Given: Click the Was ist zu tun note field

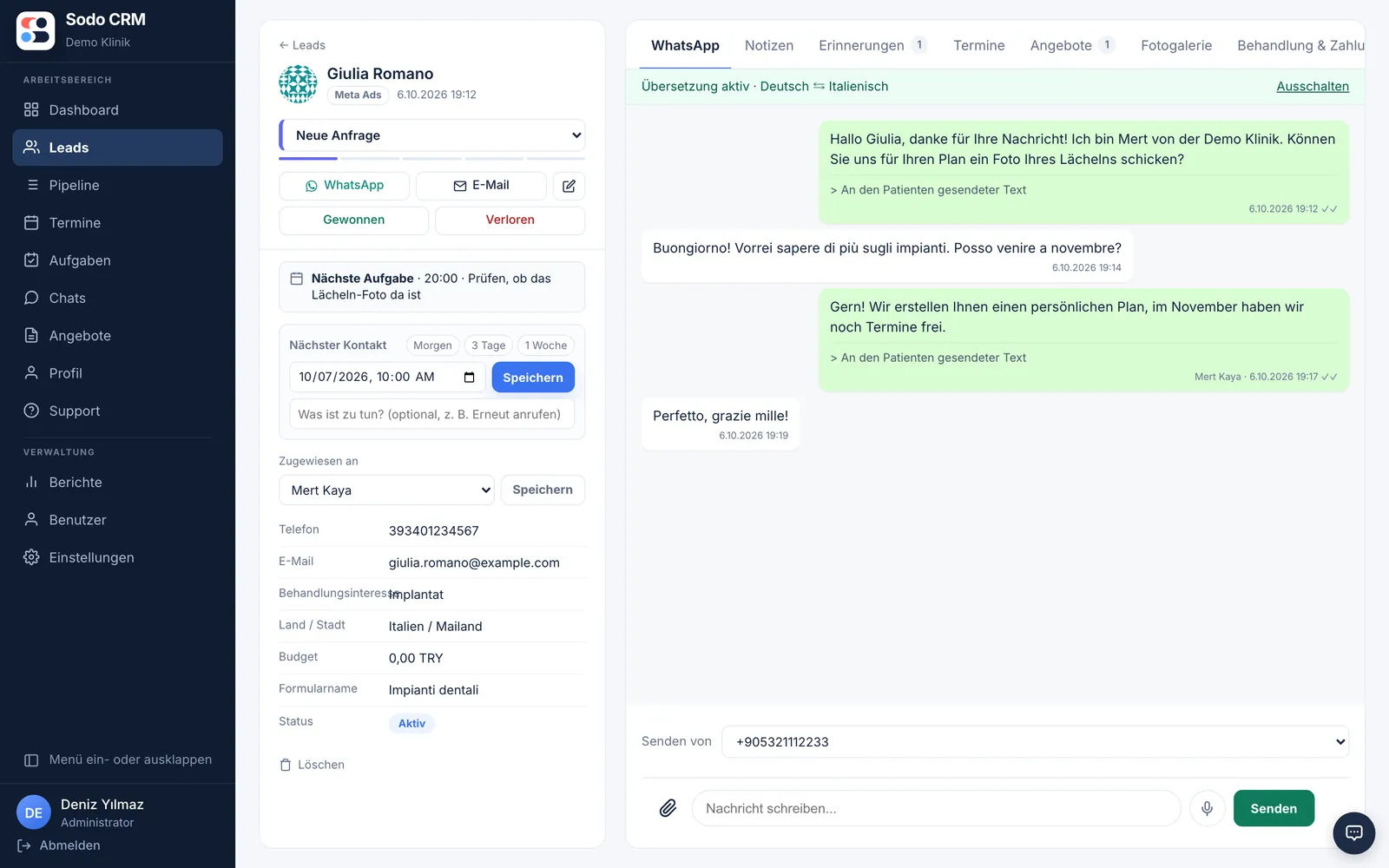Looking at the screenshot, I should coord(431,414).
